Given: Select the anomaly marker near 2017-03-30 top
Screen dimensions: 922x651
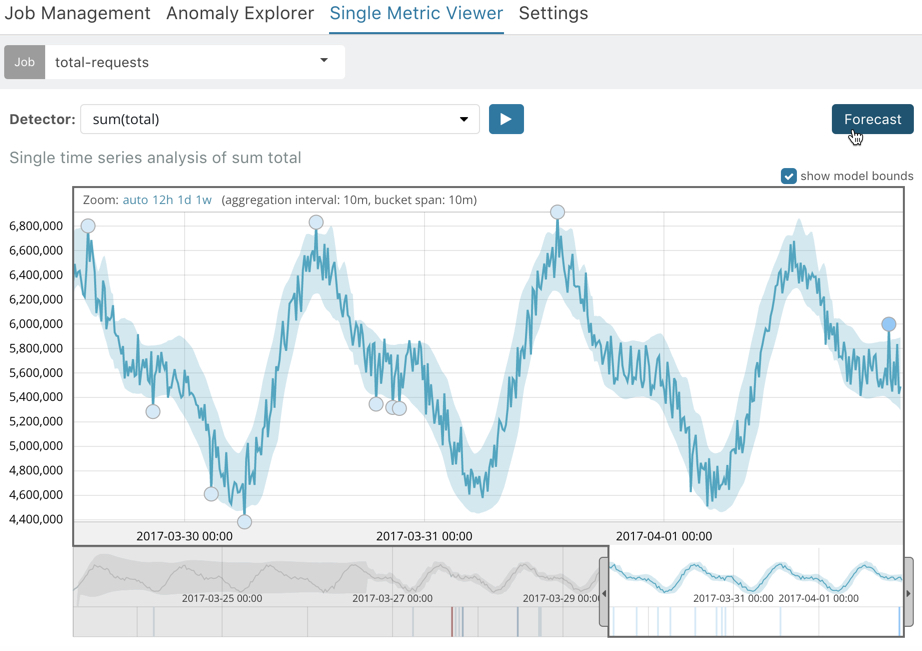Looking at the screenshot, I should click(87, 226).
